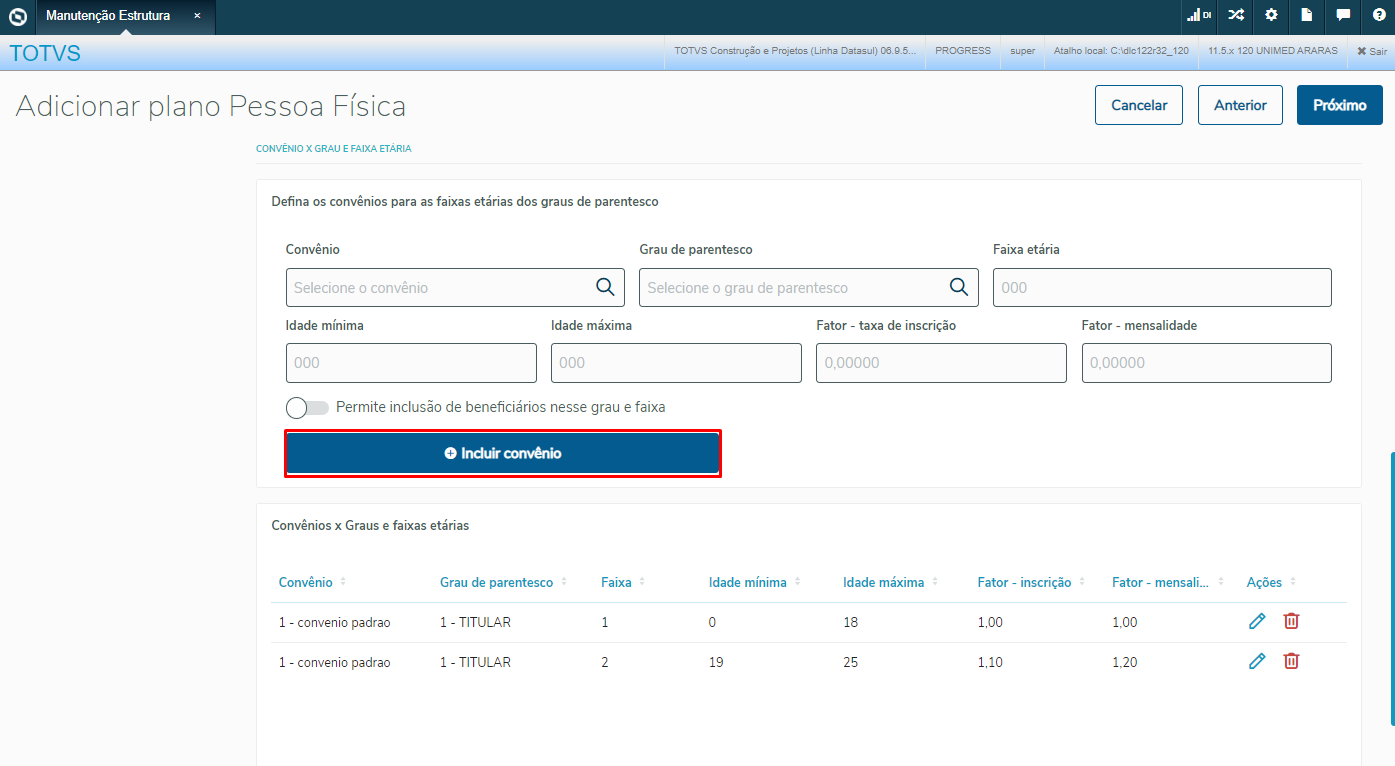Click Idade máxima value 18
Screen dimensions: 1395x766
(x=850, y=622)
